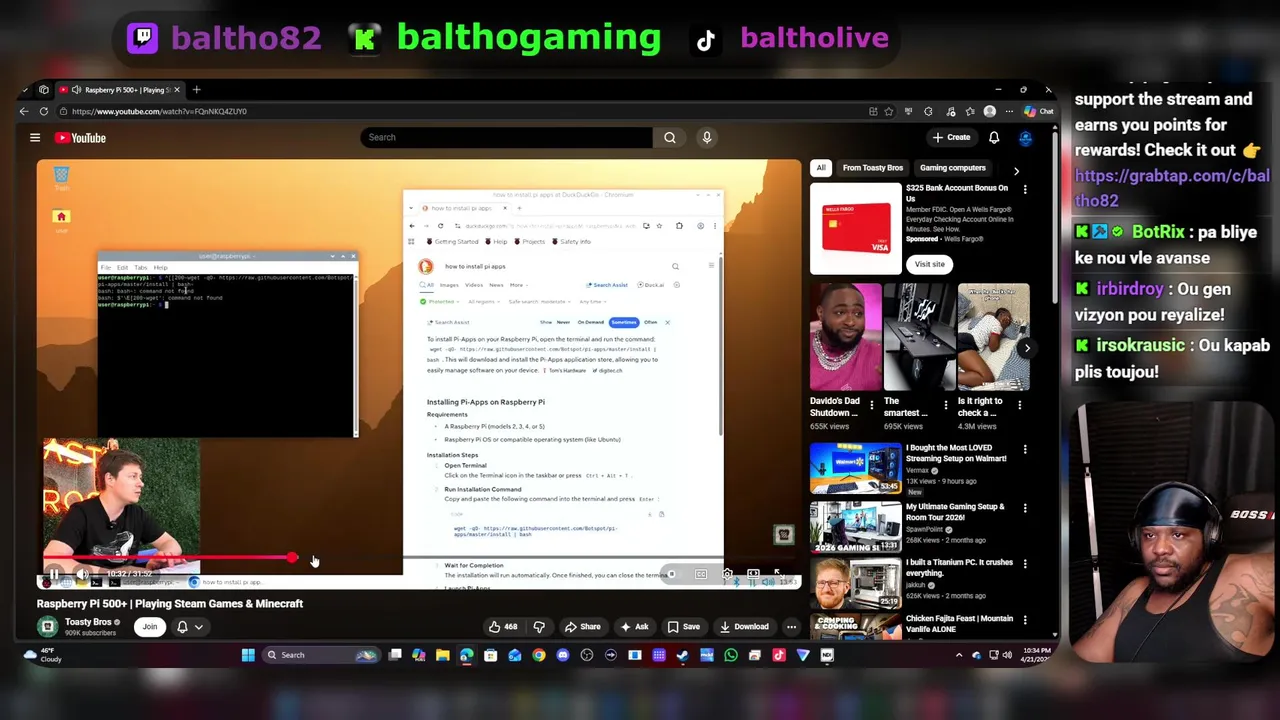1280x720 pixels.
Task: Open options for Is it right short
Action: pyautogui.click(x=1020, y=405)
